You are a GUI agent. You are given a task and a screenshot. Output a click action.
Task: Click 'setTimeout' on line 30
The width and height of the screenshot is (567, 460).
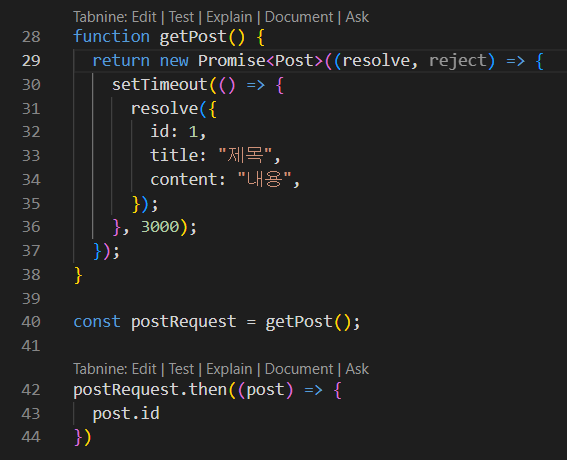click(x=159, y=85)
